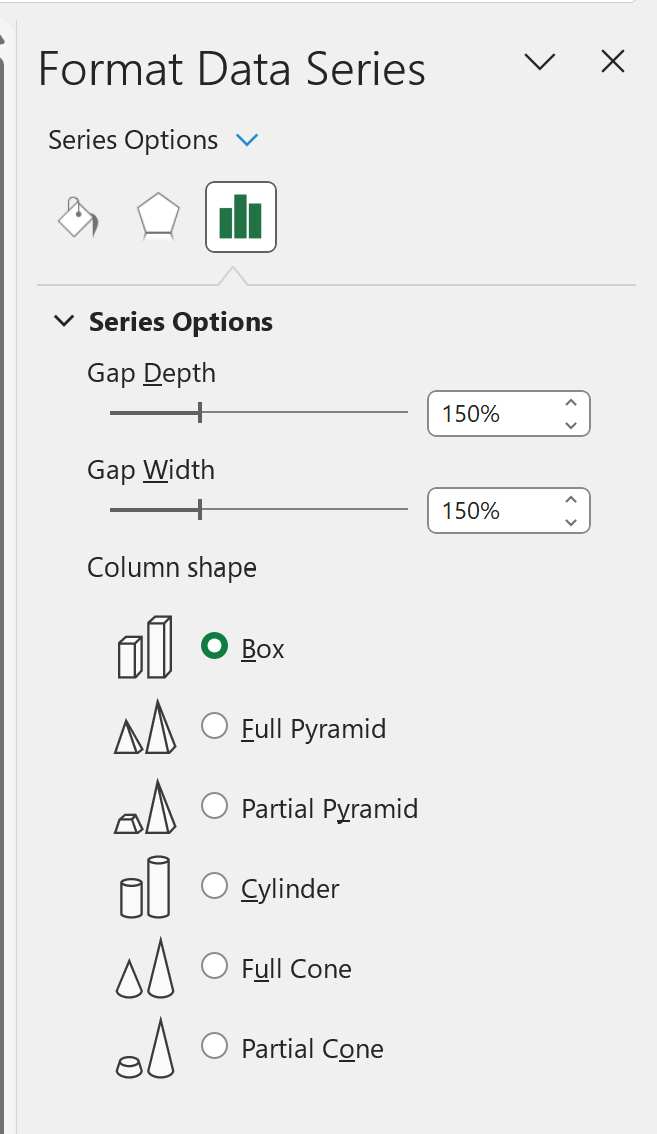This screenshot has height=1134, width=657.
Task: Click the Box column shape icon
Action: [x=144, y=646]
